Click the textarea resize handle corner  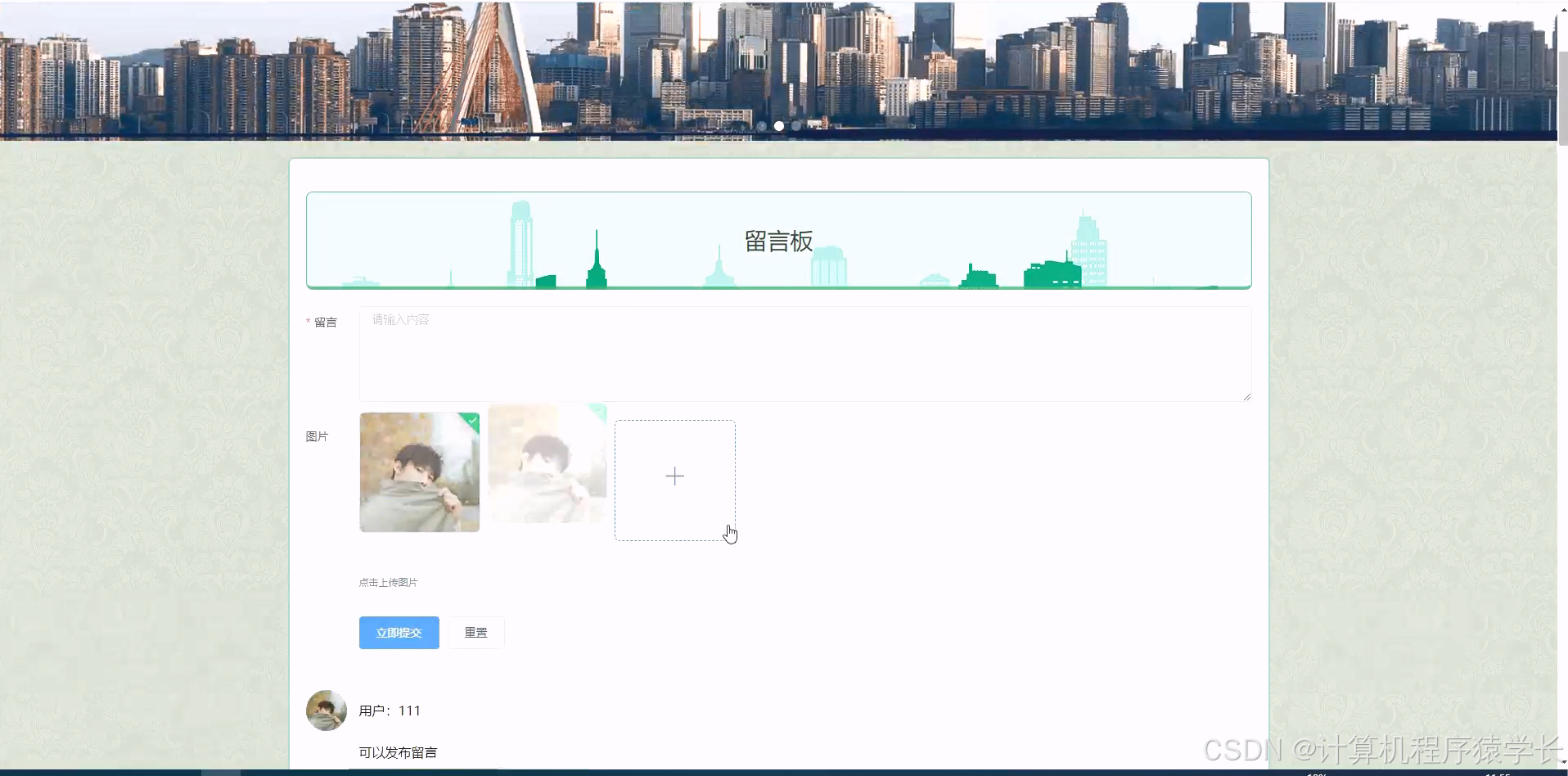point(1246,395)
